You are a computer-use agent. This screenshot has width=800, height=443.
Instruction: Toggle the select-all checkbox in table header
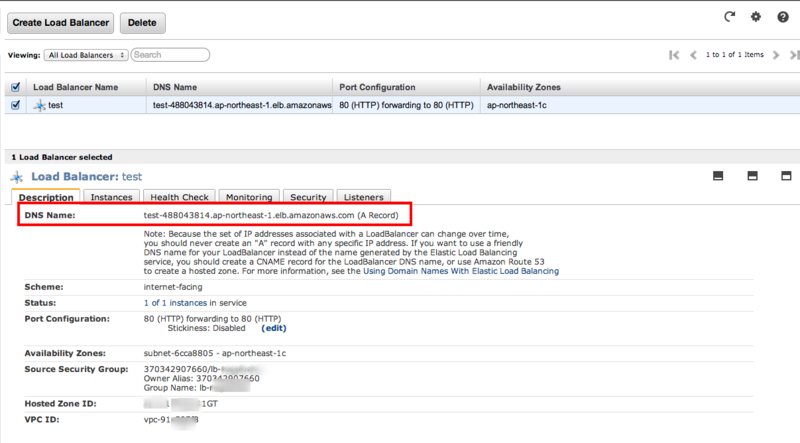point(15,87)
